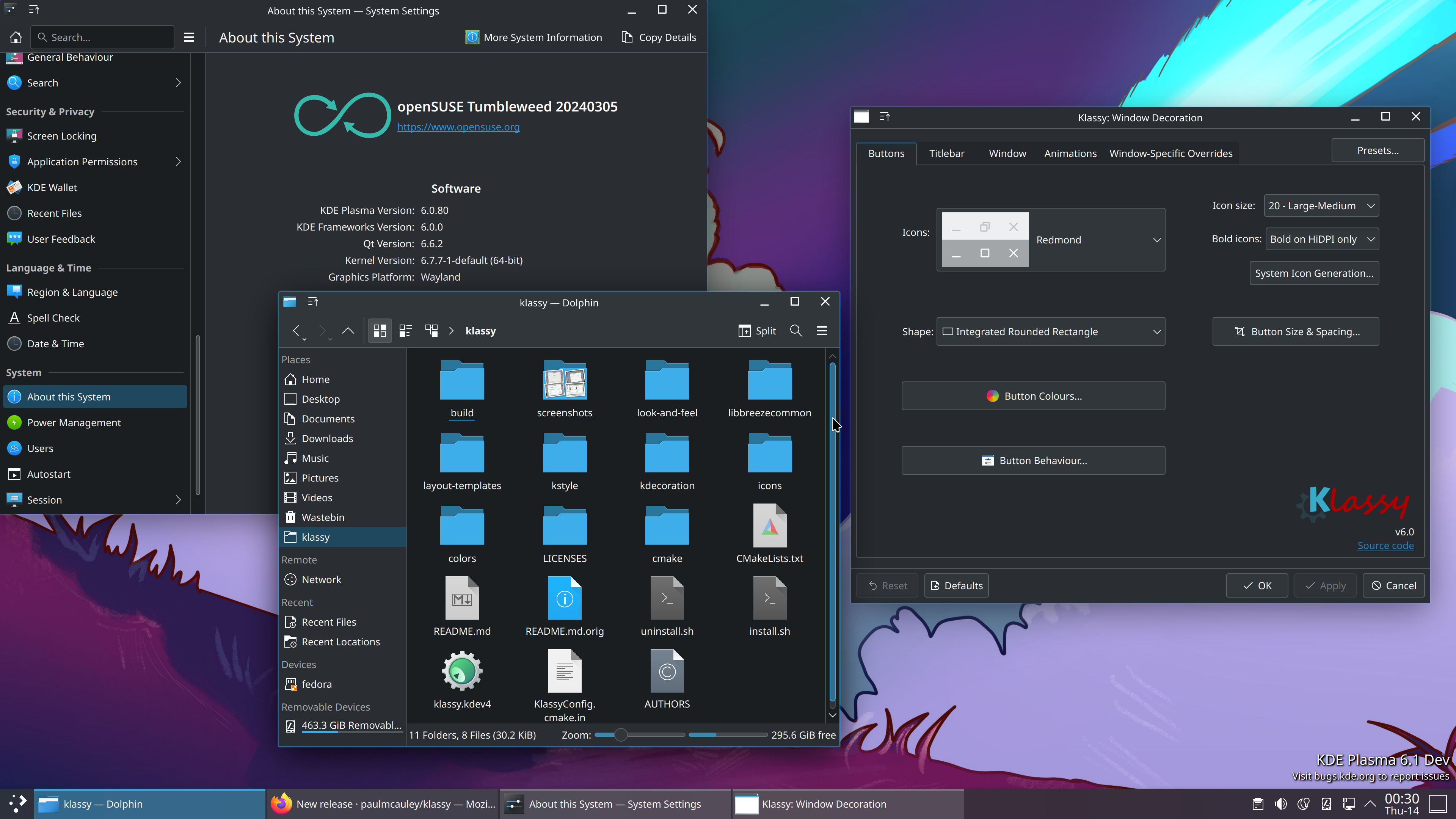This screenshot has height=819, width=1456.
Task: Go back in Dolphin navigation
Action: [297, 331]
